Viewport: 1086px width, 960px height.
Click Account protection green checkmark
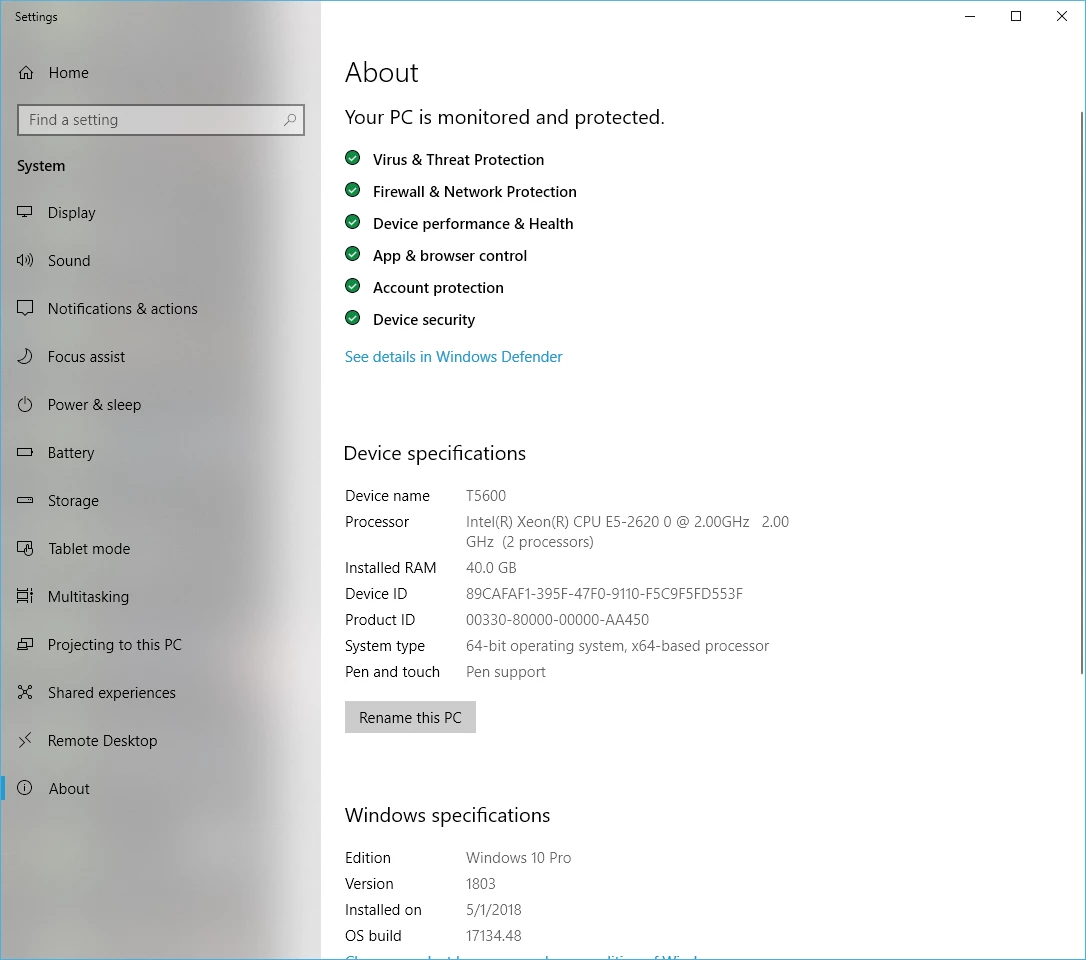[x=353, y=286]
